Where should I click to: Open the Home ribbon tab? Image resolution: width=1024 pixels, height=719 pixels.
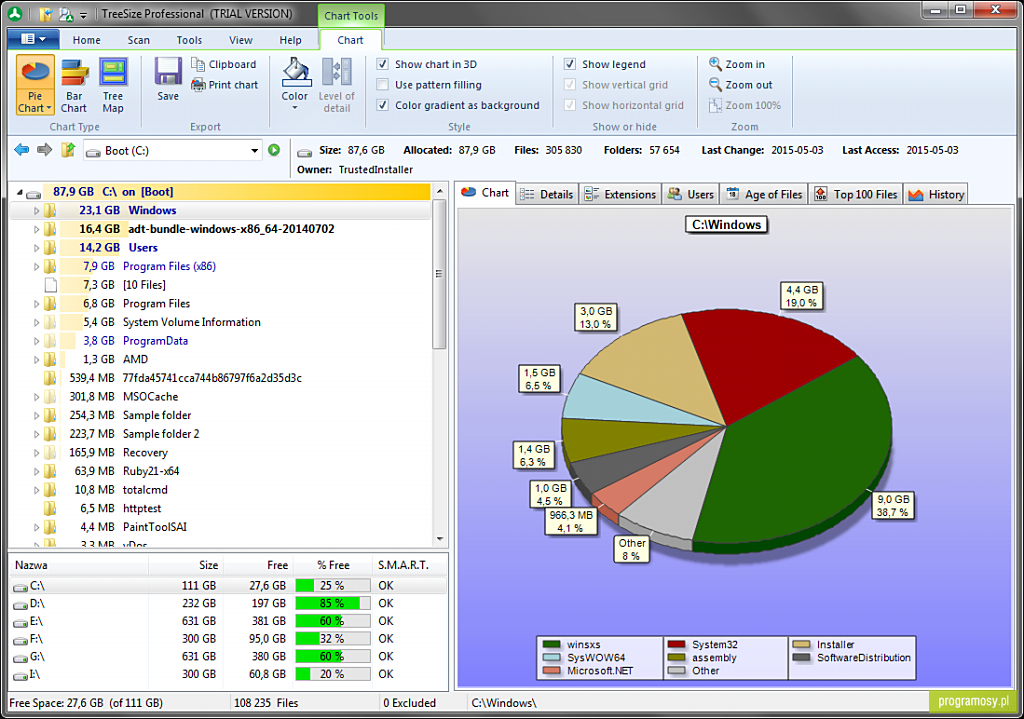click(x=87, y=40)
